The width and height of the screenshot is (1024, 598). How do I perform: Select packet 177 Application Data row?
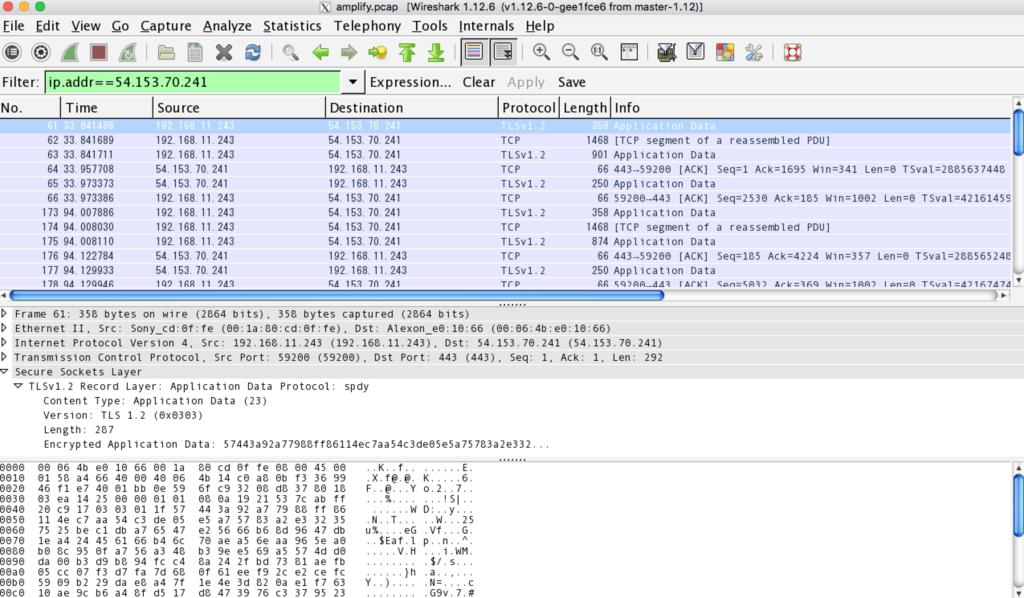[505, 270]
